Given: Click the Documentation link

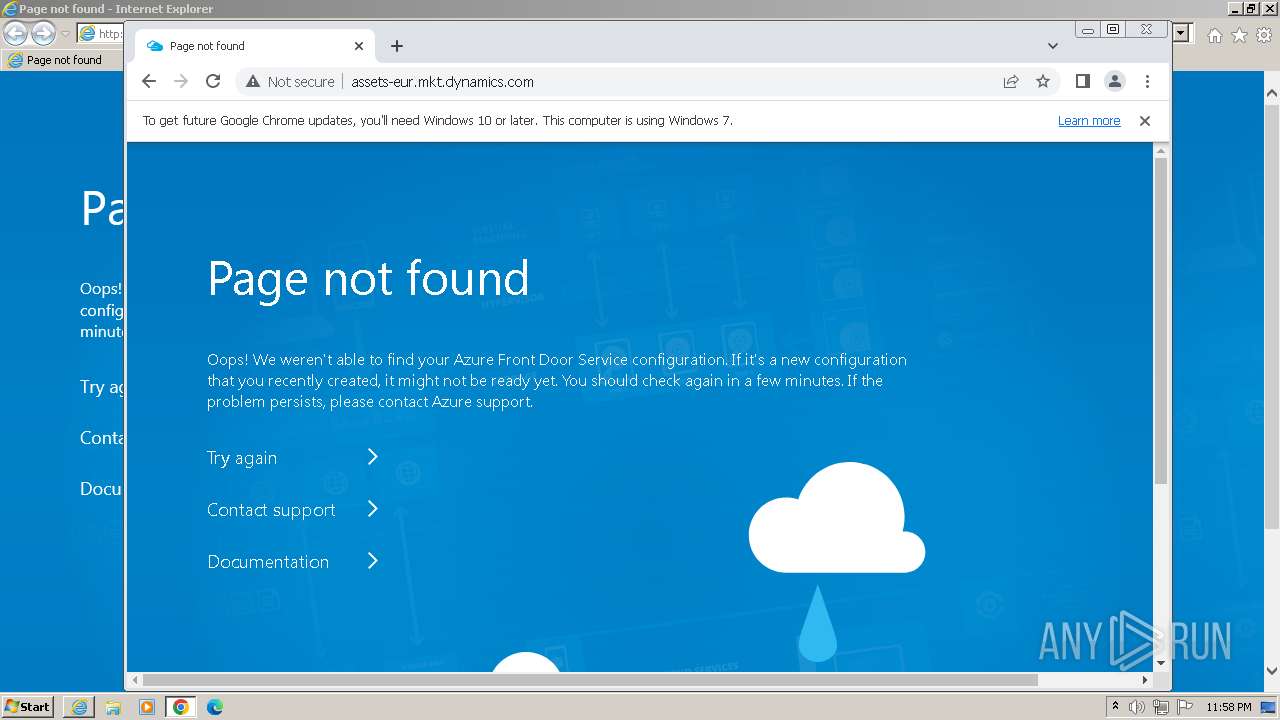Looking at the screenshot, I should [x=268, y=562].
